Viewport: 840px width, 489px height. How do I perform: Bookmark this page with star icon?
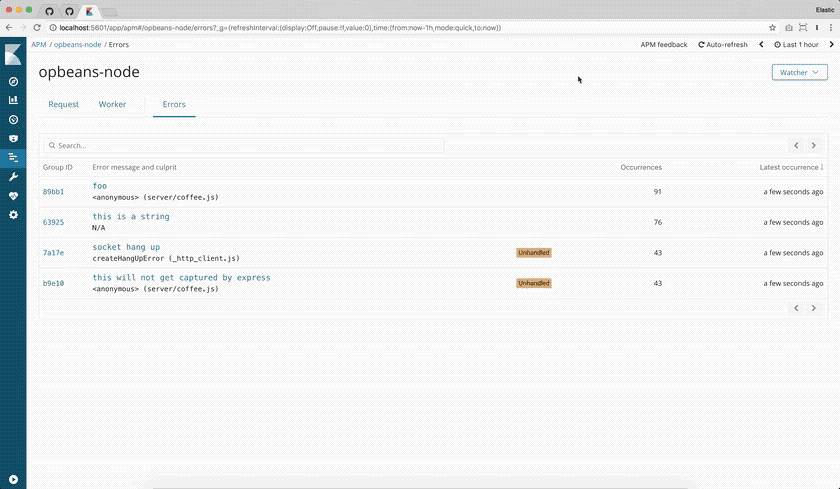772,28
